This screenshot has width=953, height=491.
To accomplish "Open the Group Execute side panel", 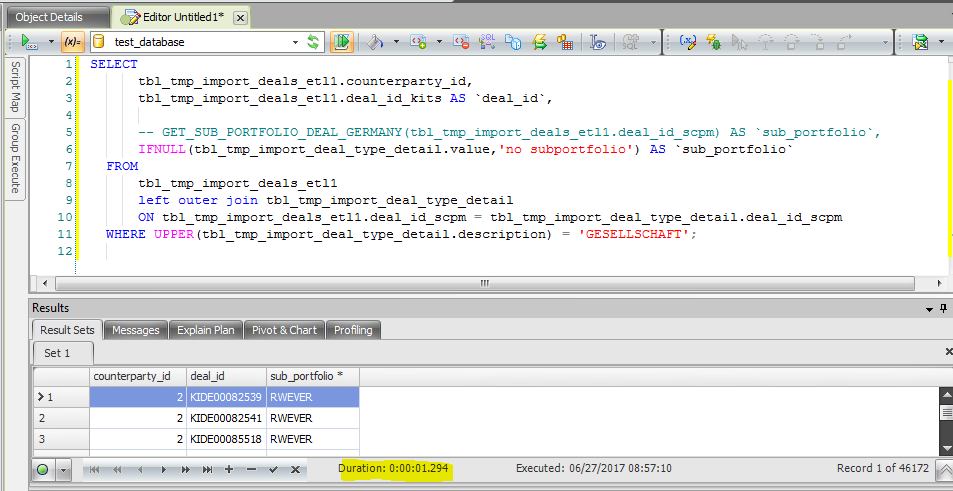I will [x=15, y=158].
